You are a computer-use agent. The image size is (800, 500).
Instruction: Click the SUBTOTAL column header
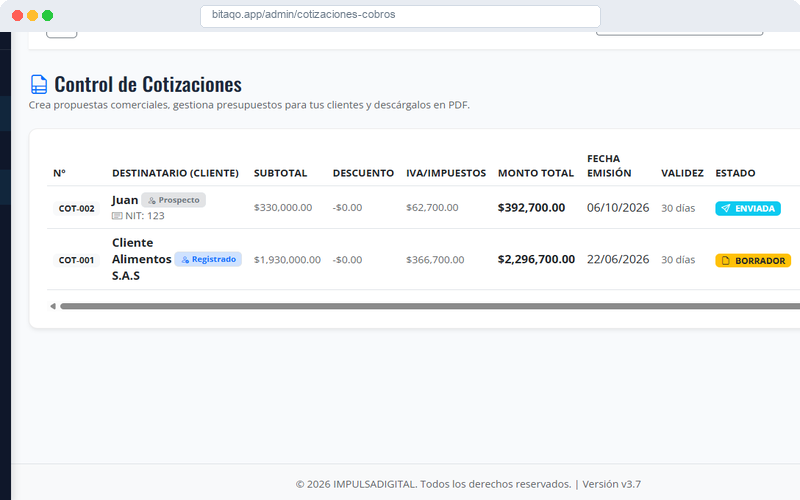pos(281,173)
